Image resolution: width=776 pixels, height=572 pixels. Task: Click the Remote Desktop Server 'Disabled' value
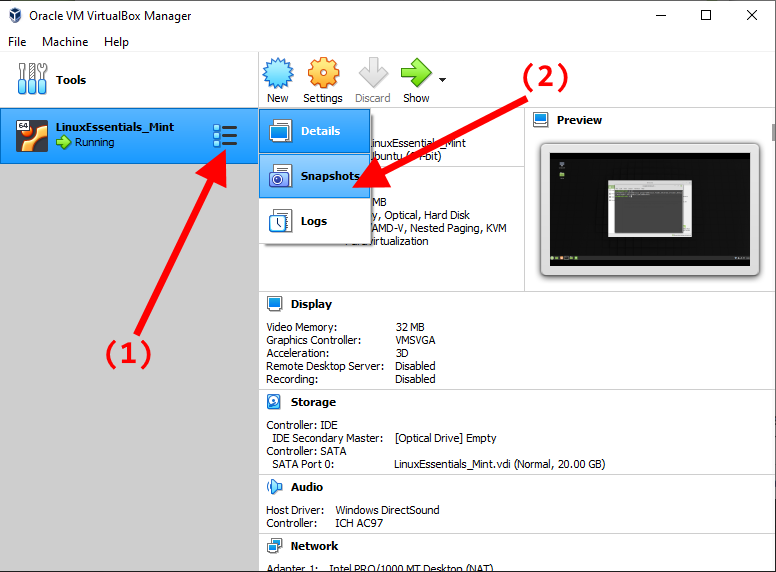point(415,366)
